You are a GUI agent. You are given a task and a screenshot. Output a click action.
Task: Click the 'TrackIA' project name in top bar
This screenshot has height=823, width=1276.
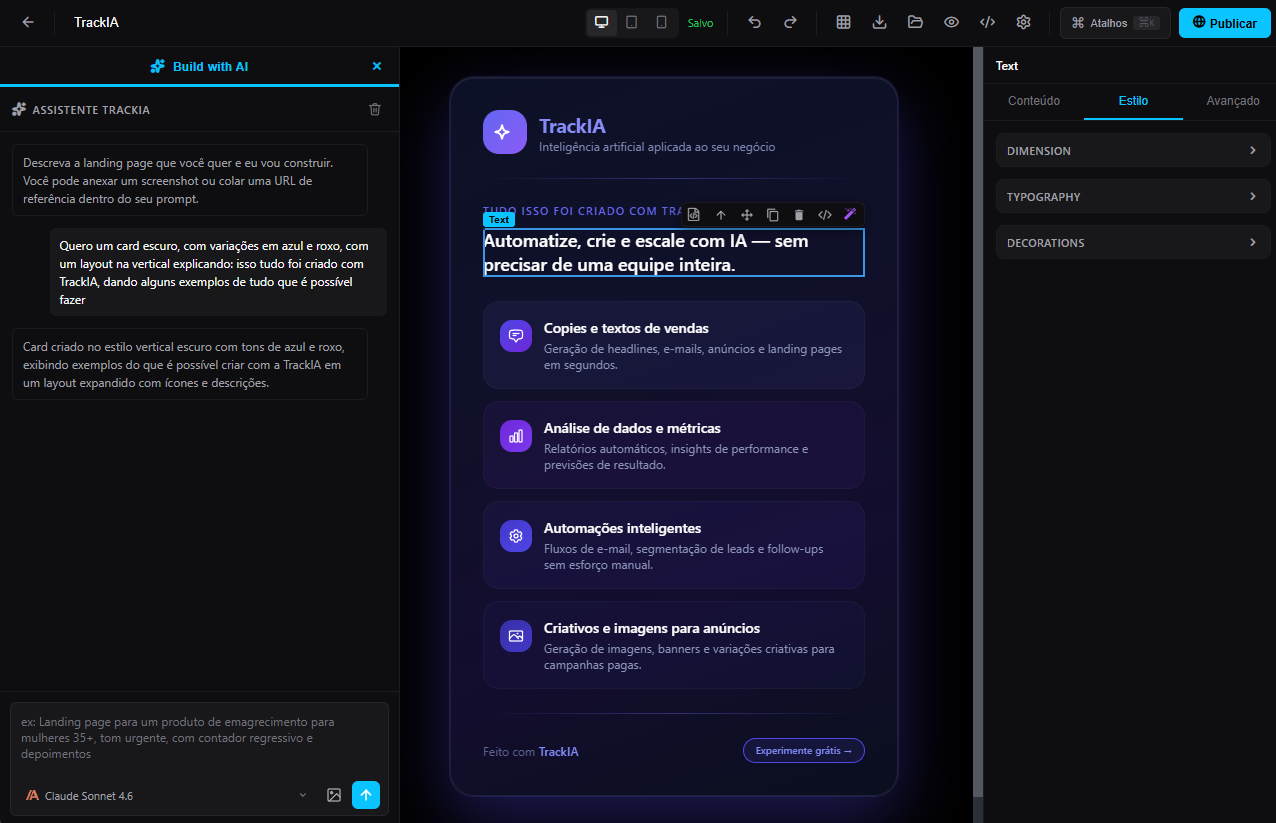pos(96,22)
